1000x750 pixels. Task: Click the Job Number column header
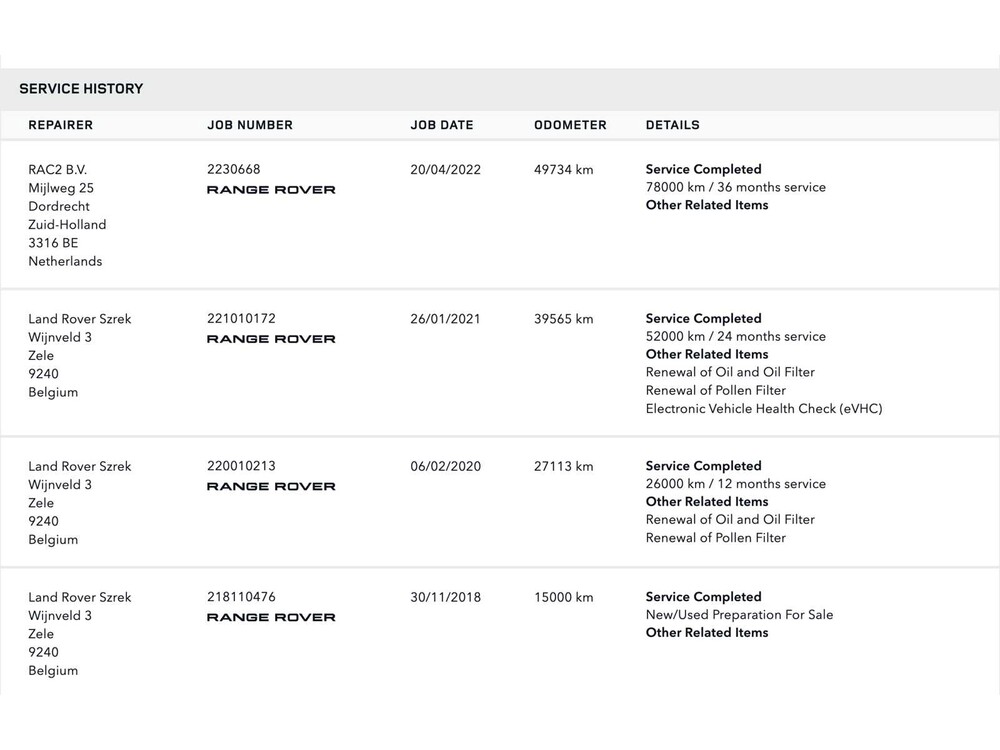point(250,125)
